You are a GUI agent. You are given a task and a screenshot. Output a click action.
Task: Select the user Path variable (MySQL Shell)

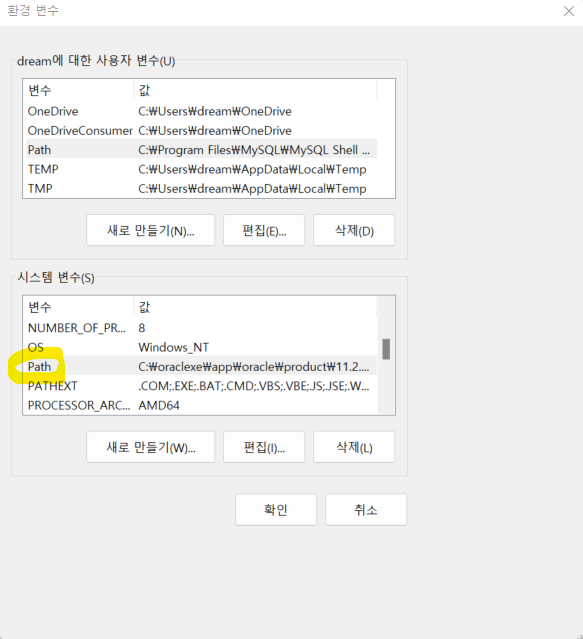click(202, 150)
